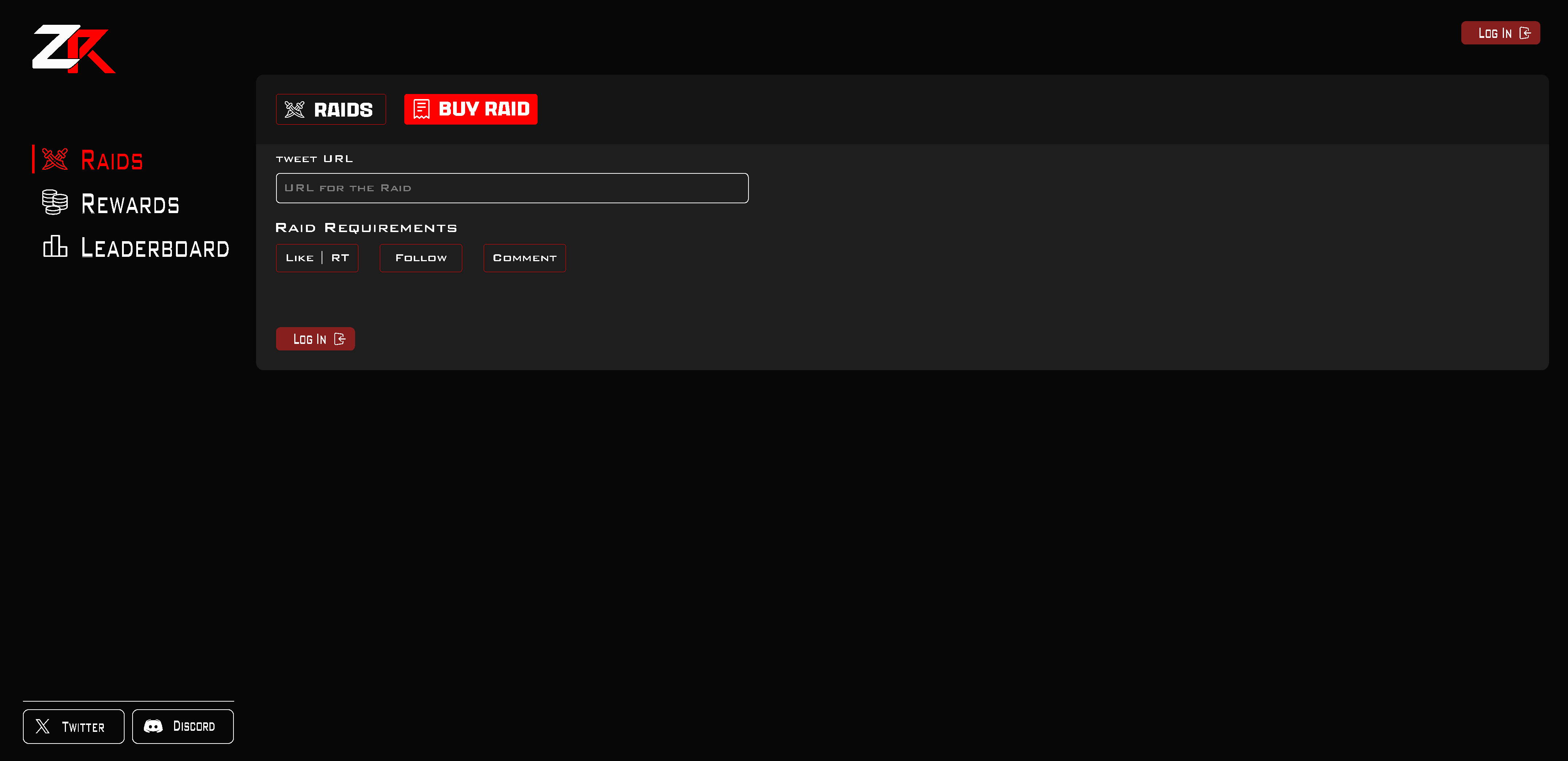Switch to the Raids tab
The height and width of the screenshot is (761, 1568).
tap(330, 110)
